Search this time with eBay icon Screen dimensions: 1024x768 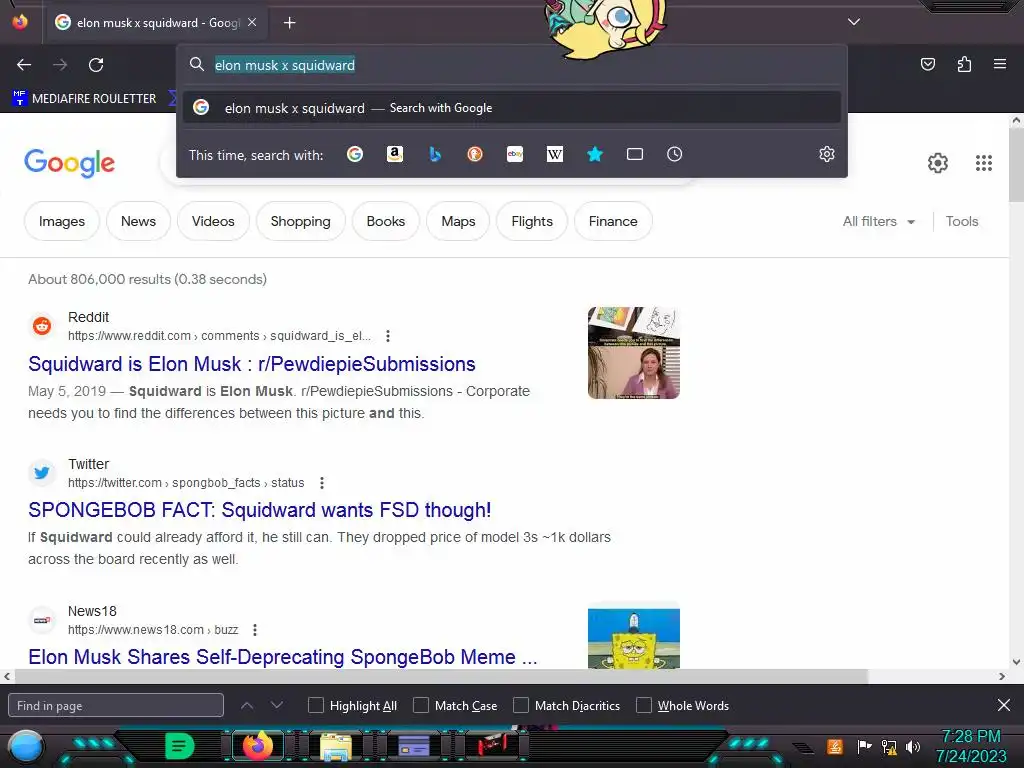coord(515,154)
